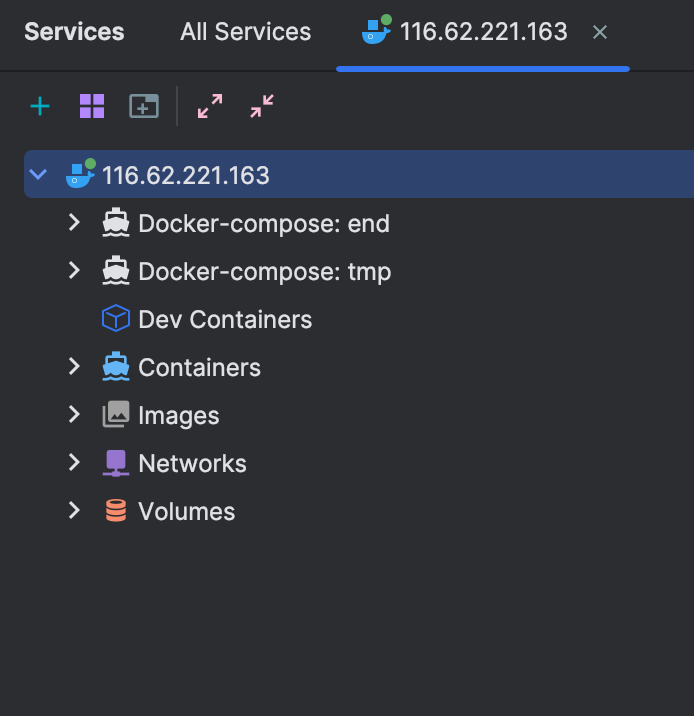694x716 pixels.
Task: Select the Containers row label
Action: (200, 367)
